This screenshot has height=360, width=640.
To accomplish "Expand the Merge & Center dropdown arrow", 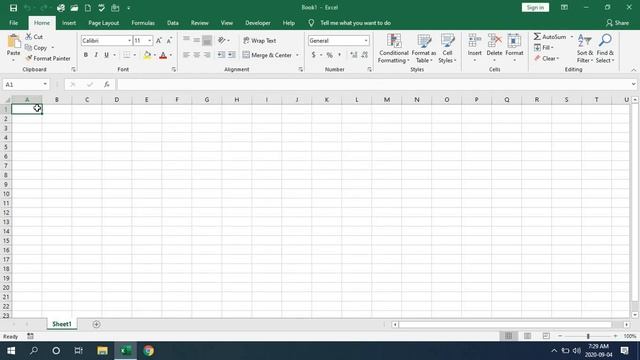I will point(297,55).
